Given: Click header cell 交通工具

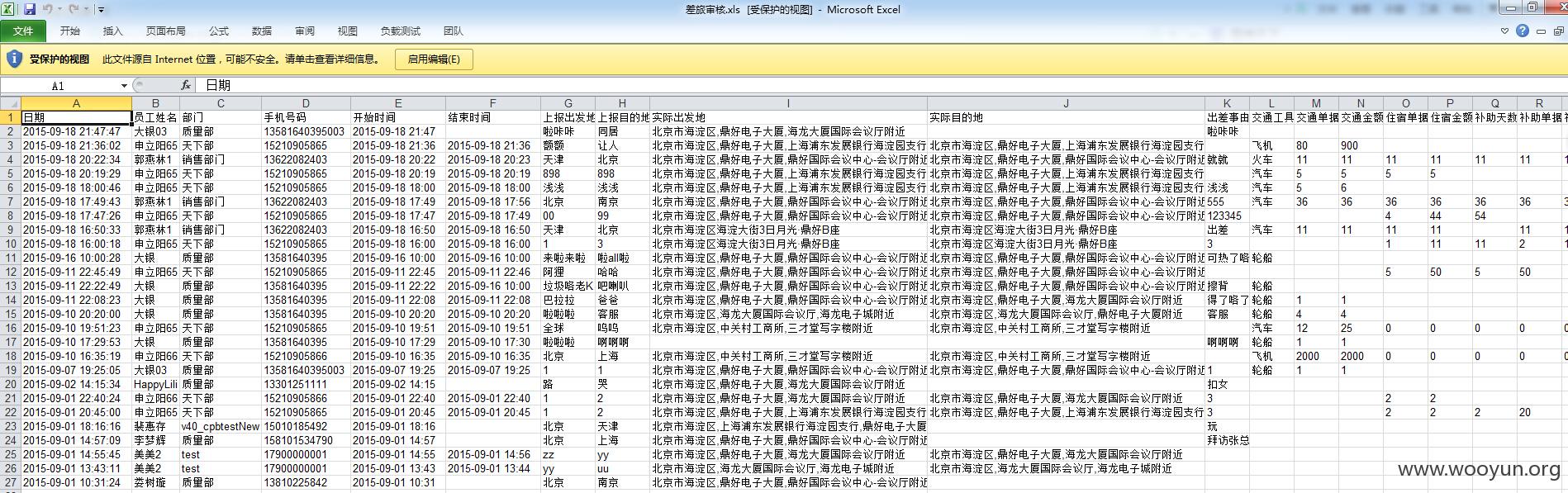Looking at the screenshot, I should coord(1271,117).
